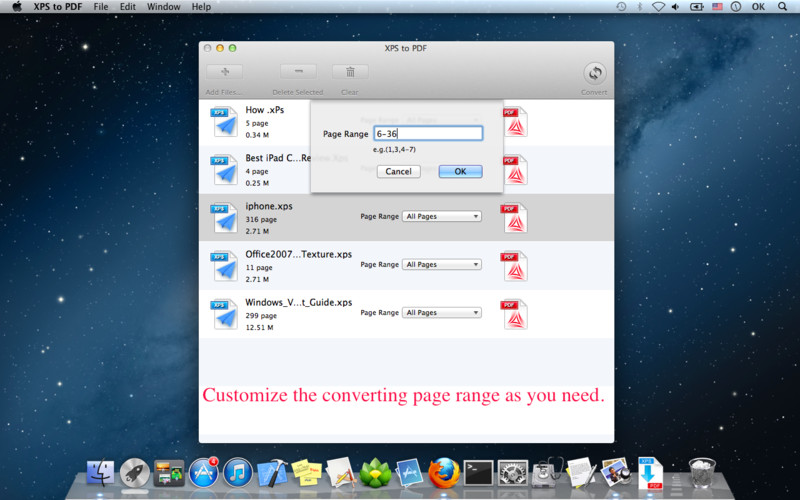800x500 pixels.
Task: Open System Preferences gear in dock
Action: 513,472
